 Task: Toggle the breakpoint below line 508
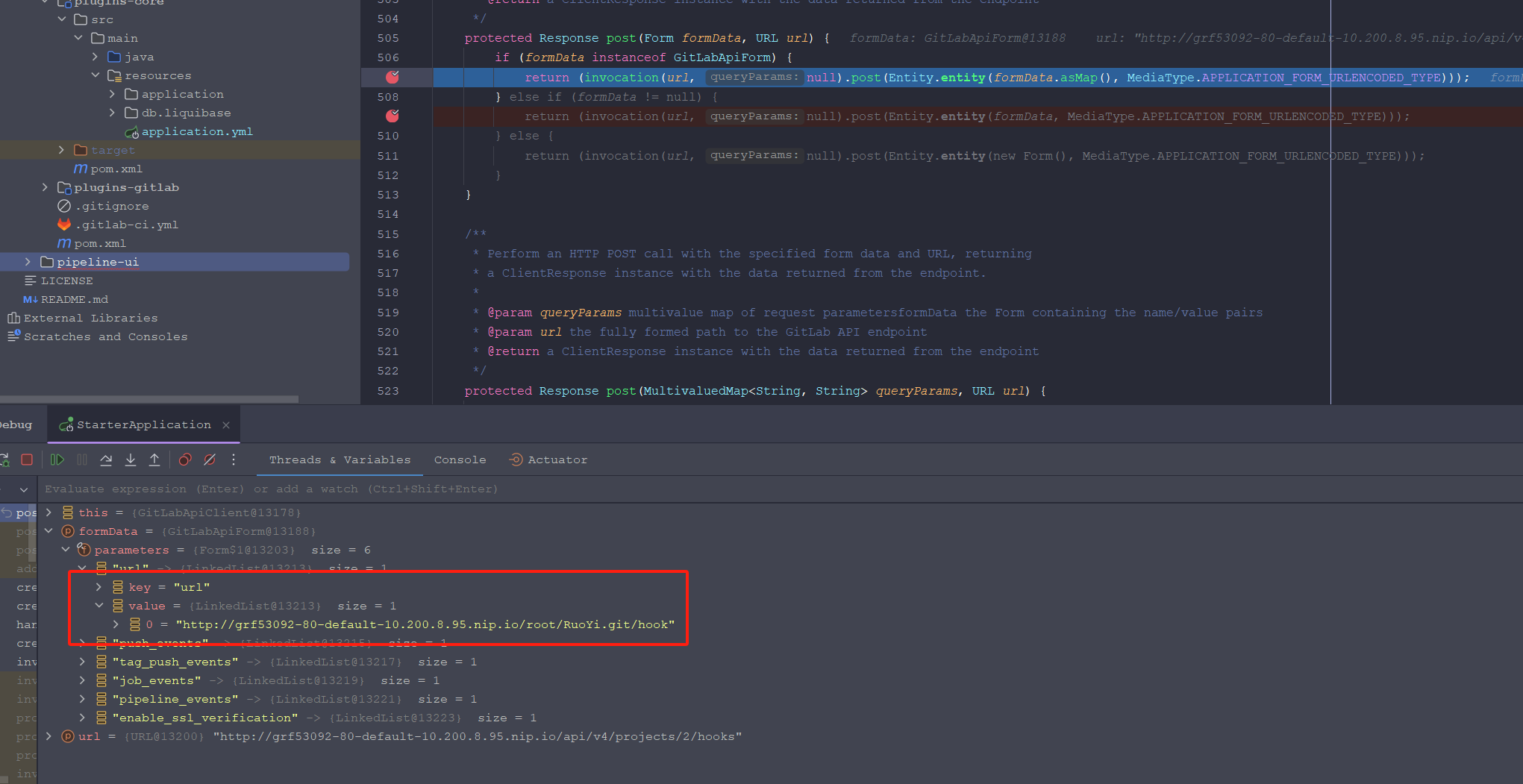393,116
